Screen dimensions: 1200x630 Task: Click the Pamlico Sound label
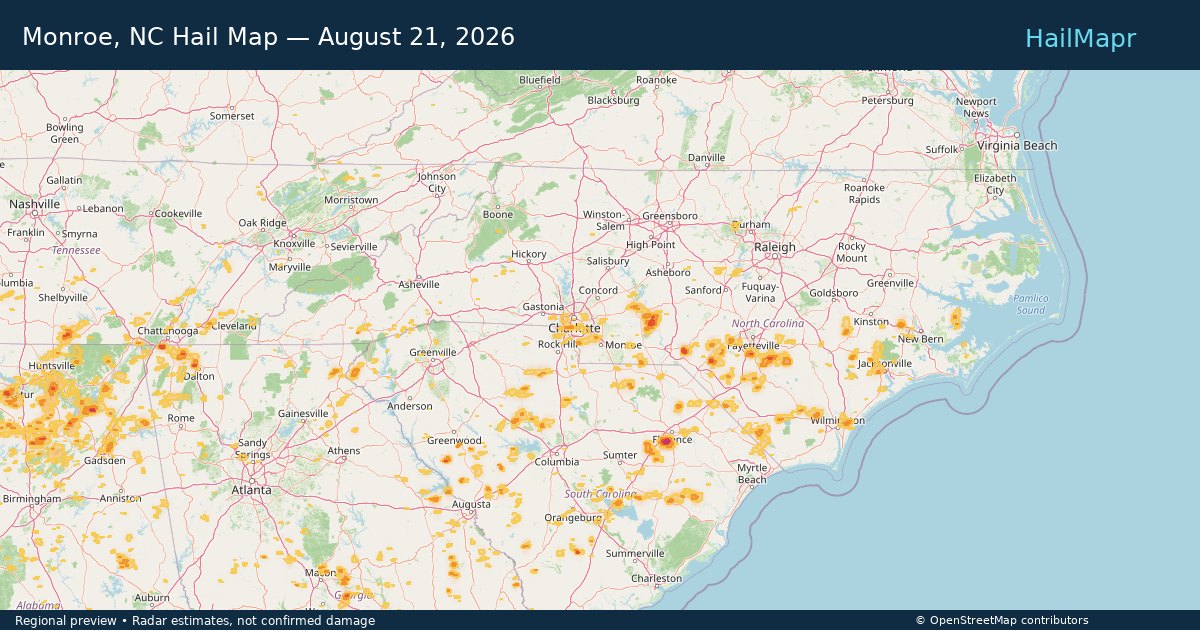pyautogui.click(x=1031, y=305)
